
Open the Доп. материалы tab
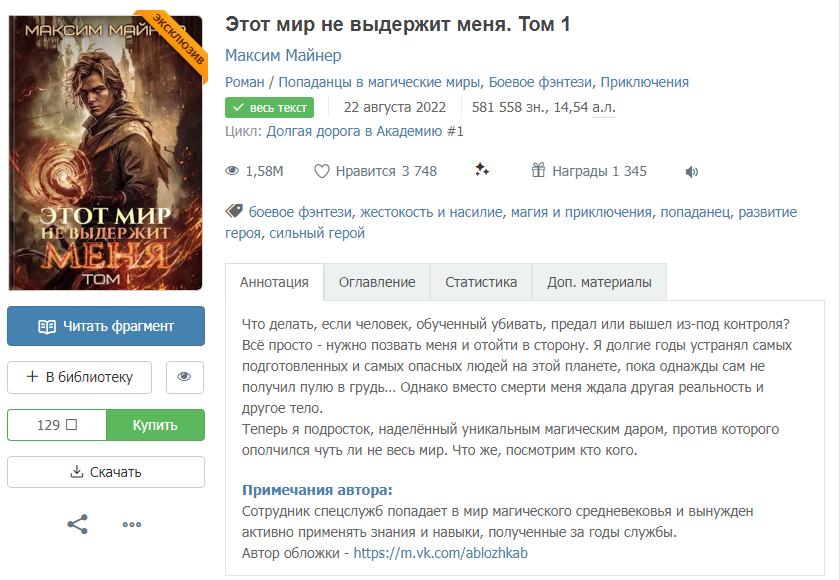pos(599,282)
